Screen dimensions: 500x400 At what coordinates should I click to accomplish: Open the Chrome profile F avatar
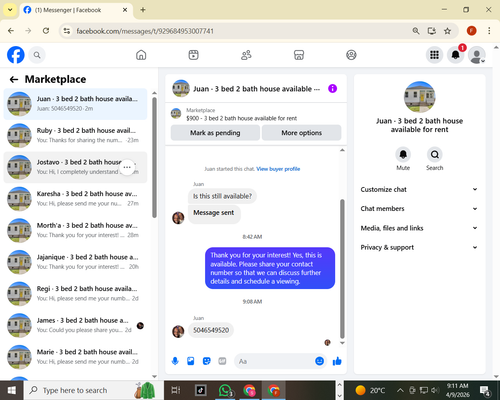471,31
